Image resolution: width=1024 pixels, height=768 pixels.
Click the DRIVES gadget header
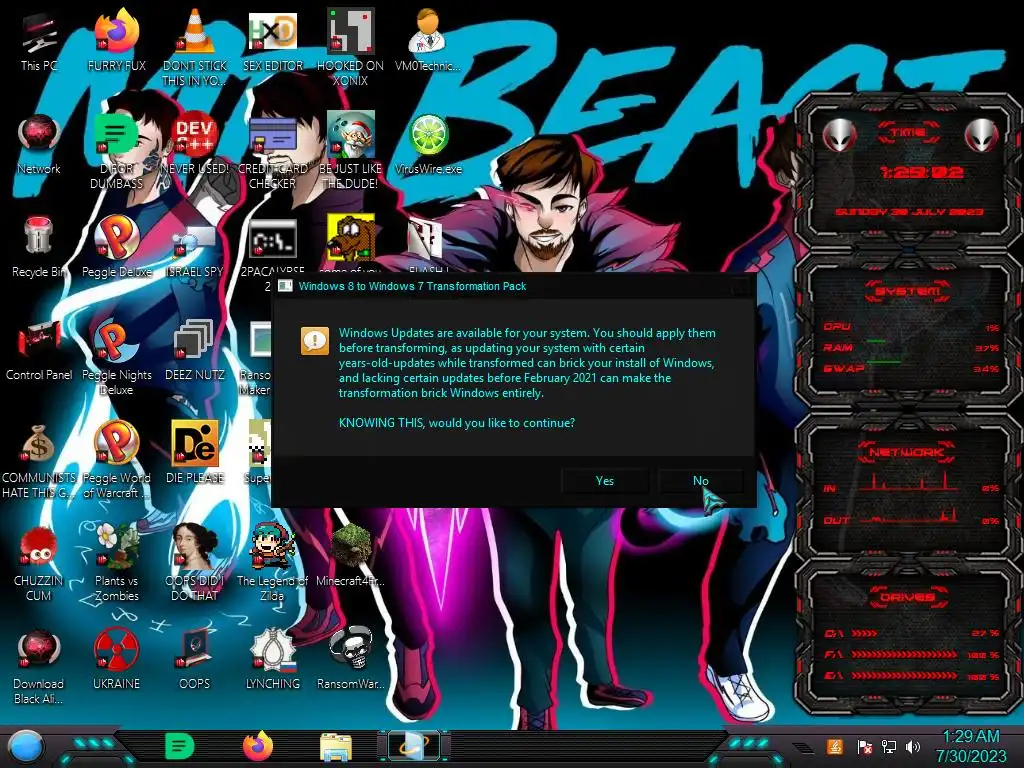907,597
